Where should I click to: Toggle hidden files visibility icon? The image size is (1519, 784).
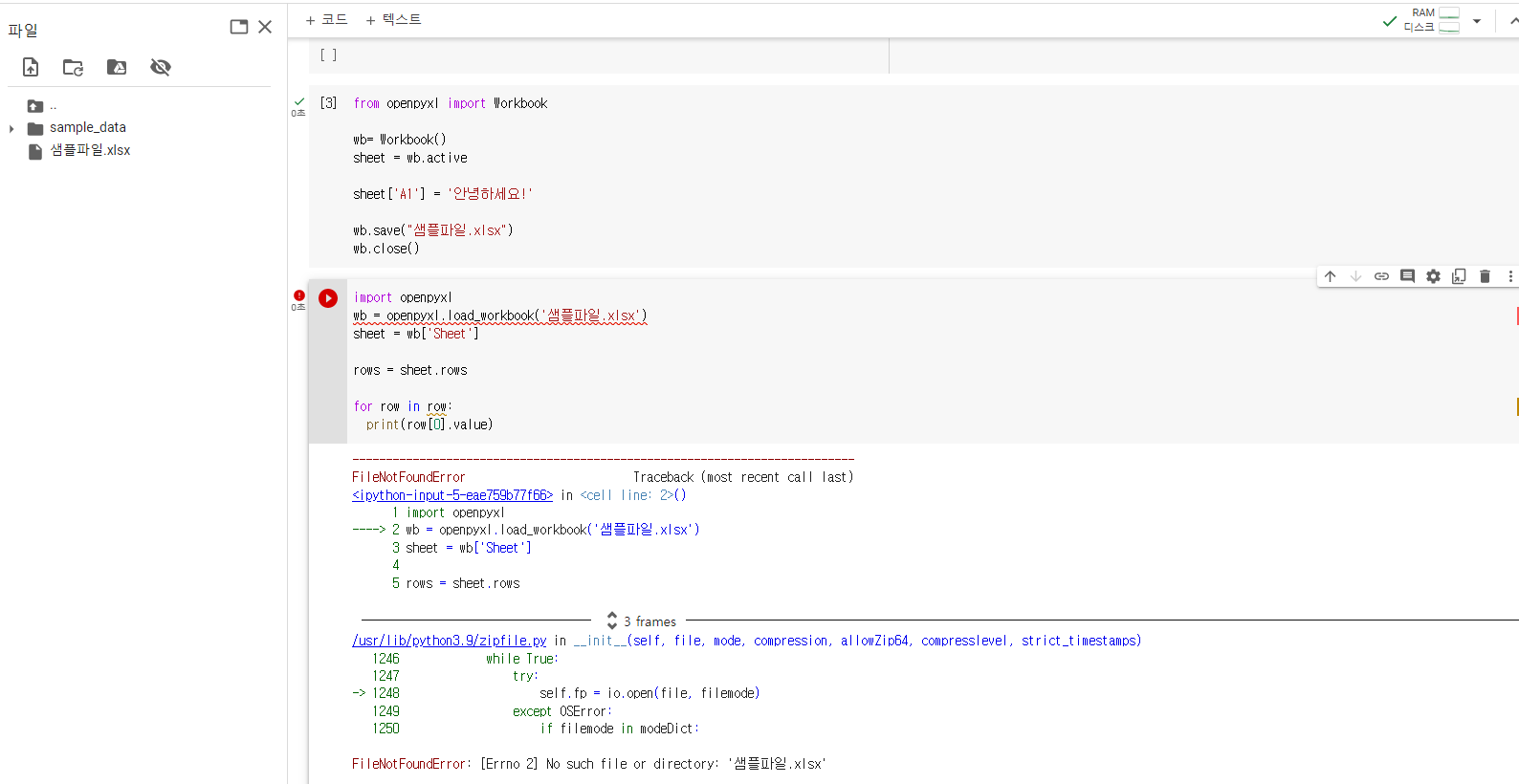click(x=161, y=67)
